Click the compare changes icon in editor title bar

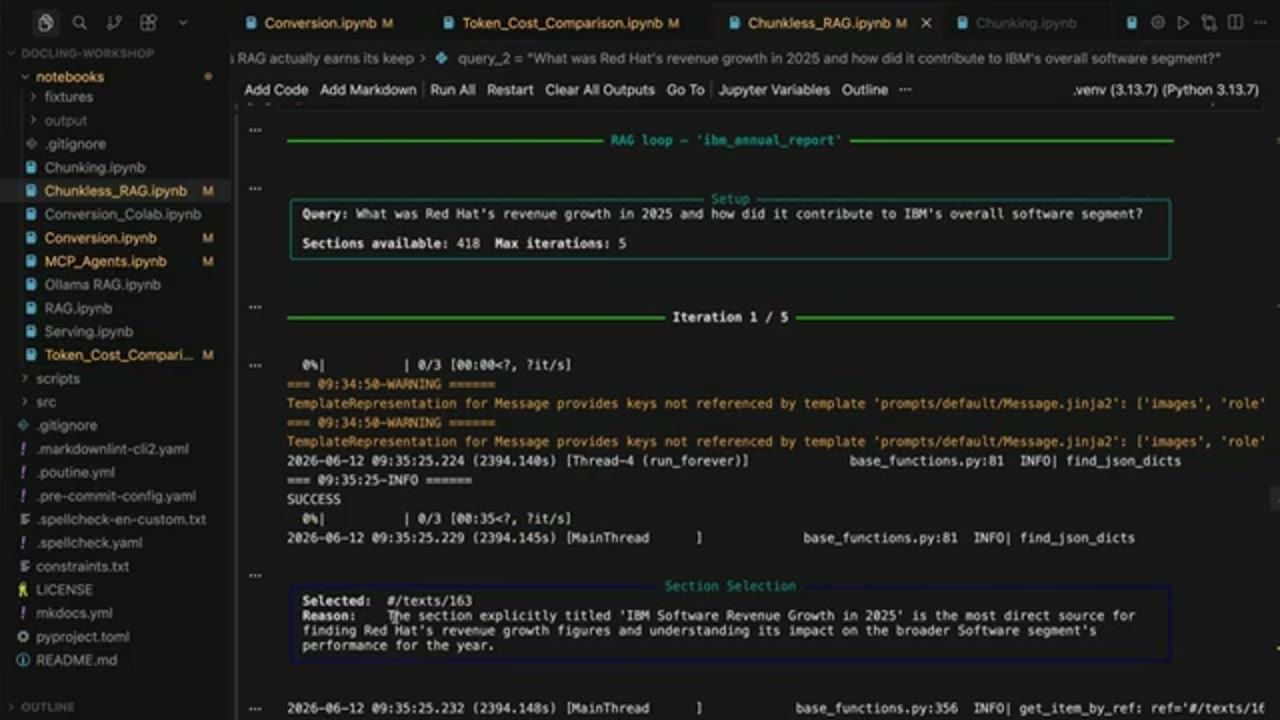tap(1209, 22)
